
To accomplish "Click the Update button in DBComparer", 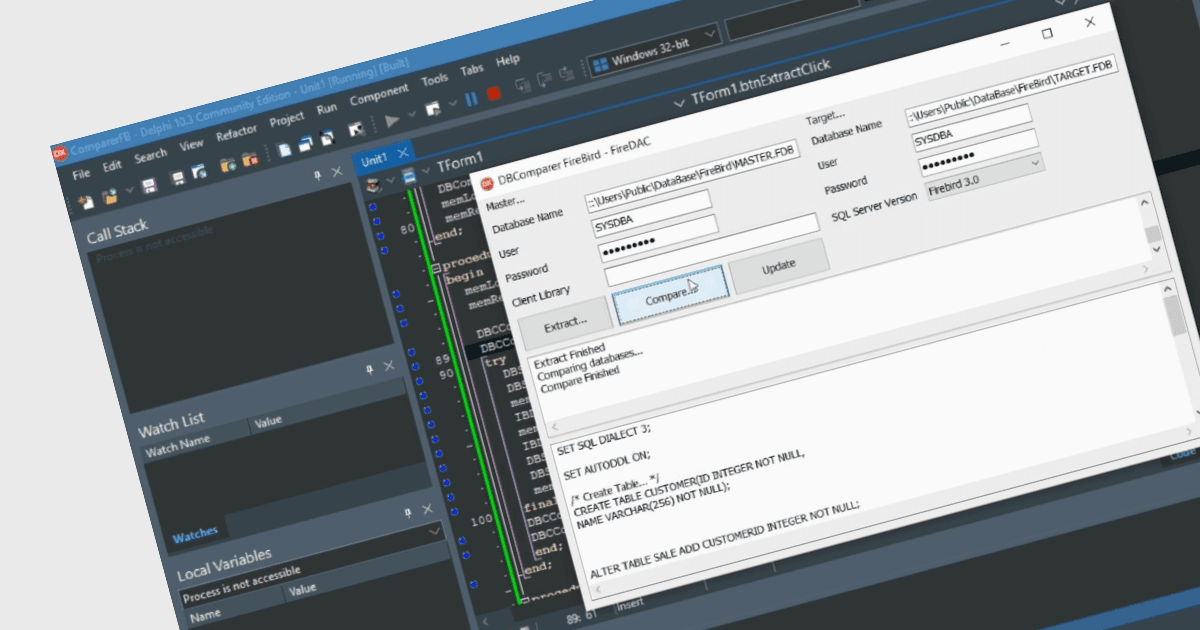I will pyautogui.click(x=779, y=267).
